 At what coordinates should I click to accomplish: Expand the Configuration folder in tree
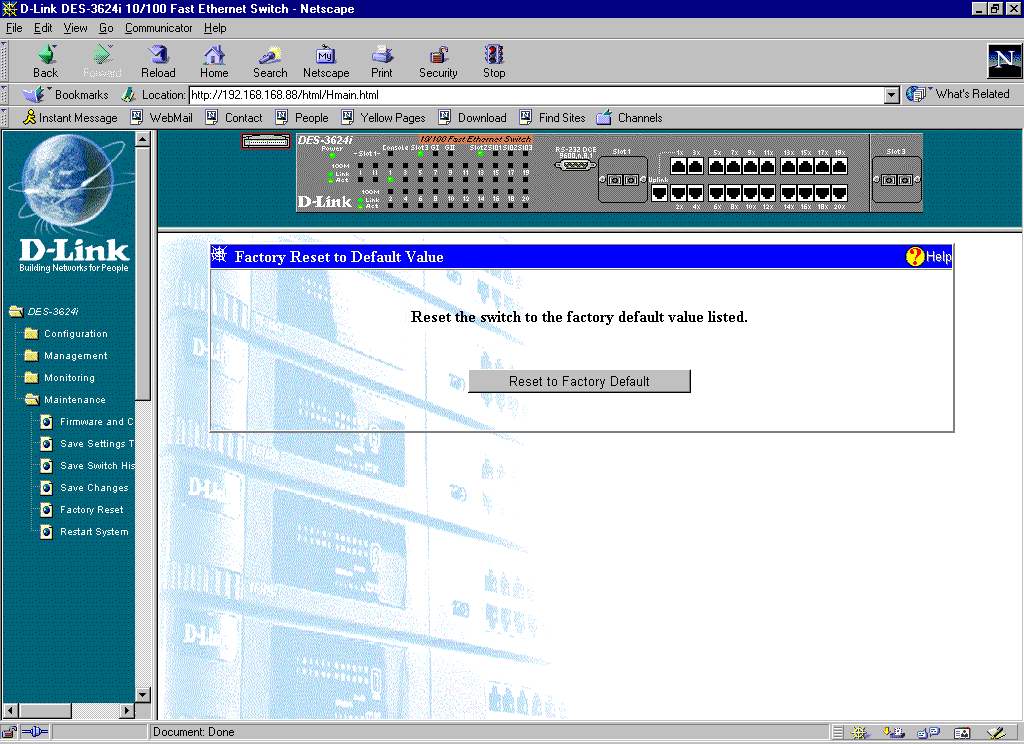click(32, 334)
